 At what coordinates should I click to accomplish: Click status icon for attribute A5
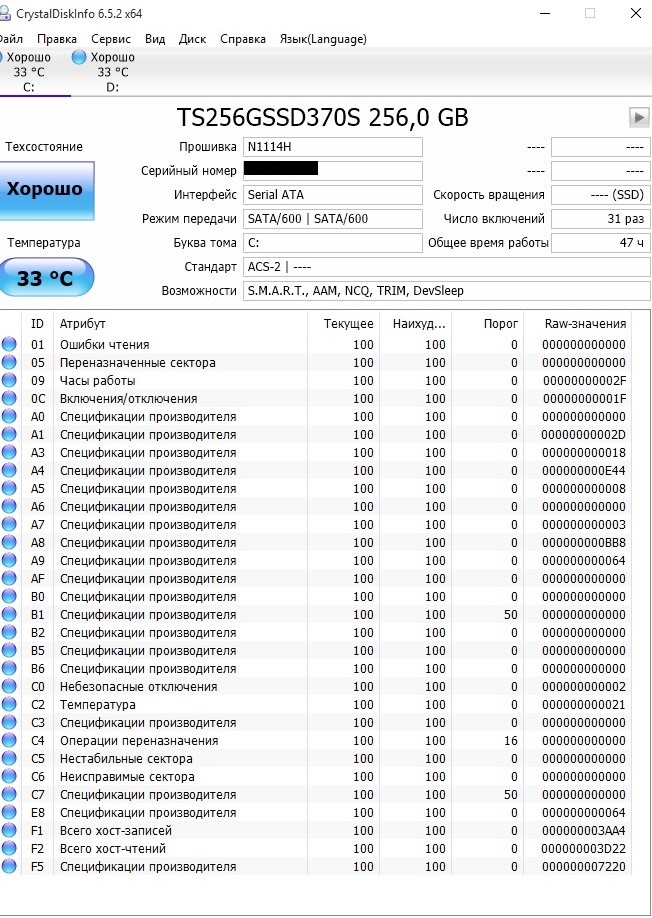tap(9, 488)
